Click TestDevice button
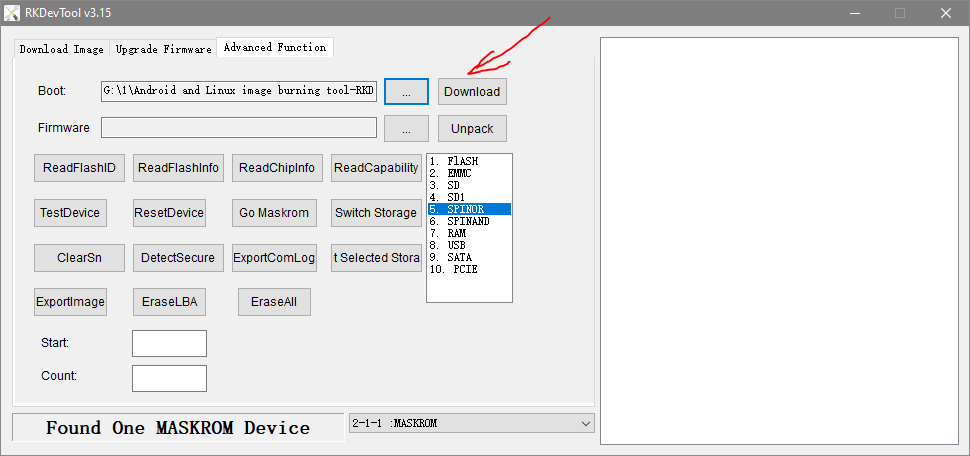The width and height of the screenshot is (970, 456). [70, 213]
